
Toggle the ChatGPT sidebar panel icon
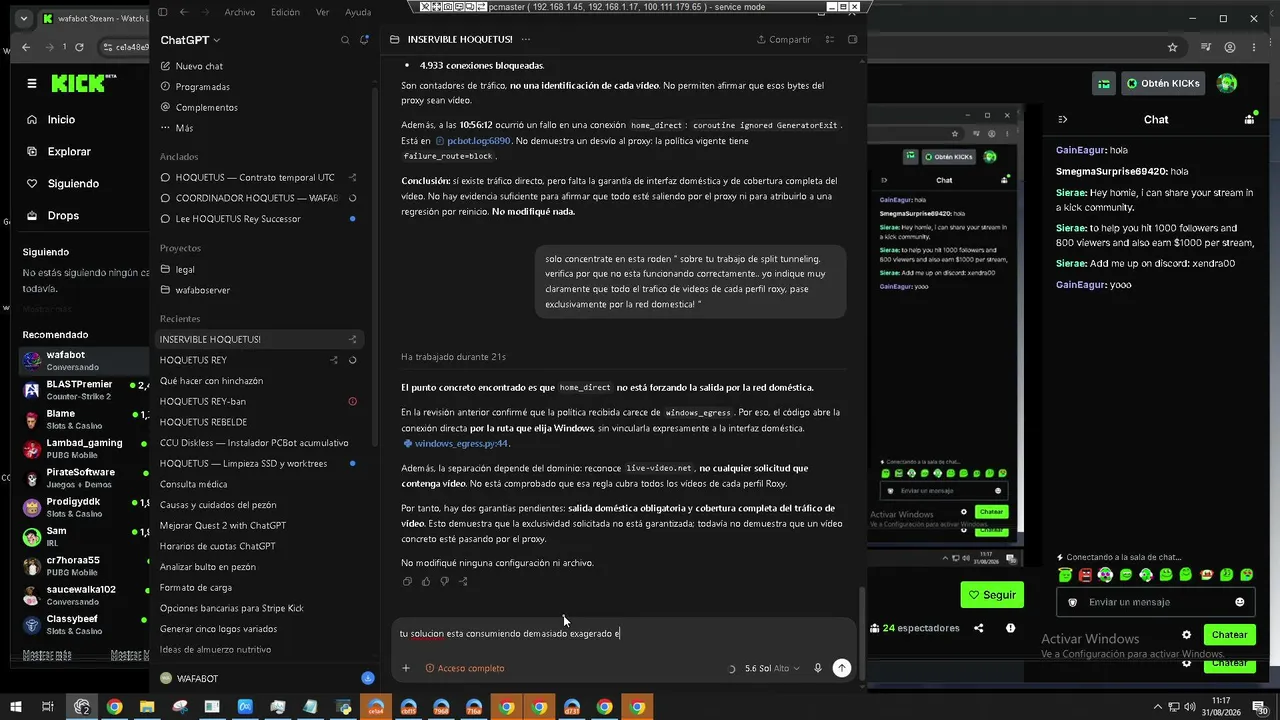click(x=163, y=12)
